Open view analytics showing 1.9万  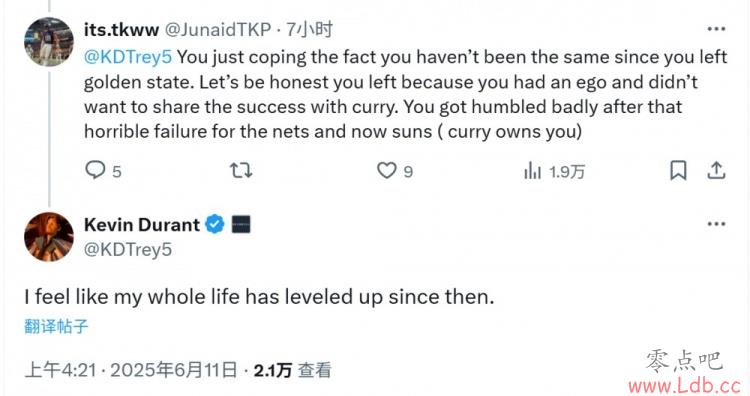554,171
